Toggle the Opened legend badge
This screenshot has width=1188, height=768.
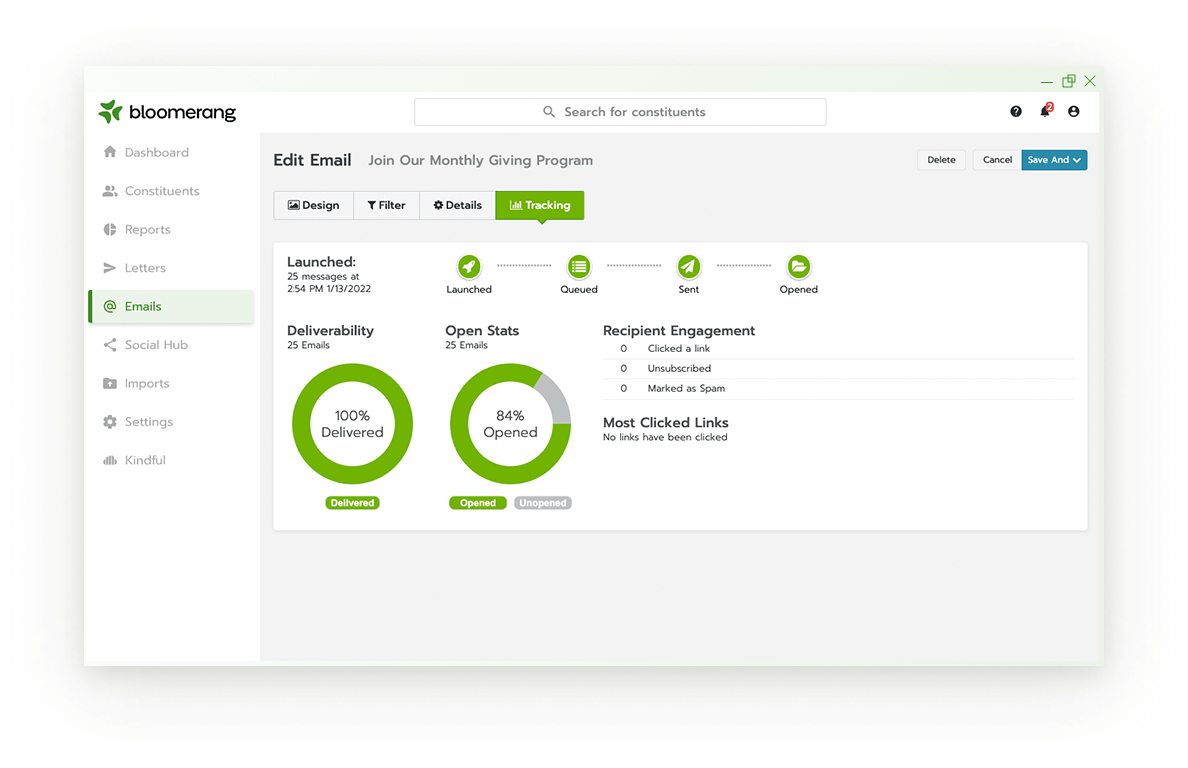(478, 503)
